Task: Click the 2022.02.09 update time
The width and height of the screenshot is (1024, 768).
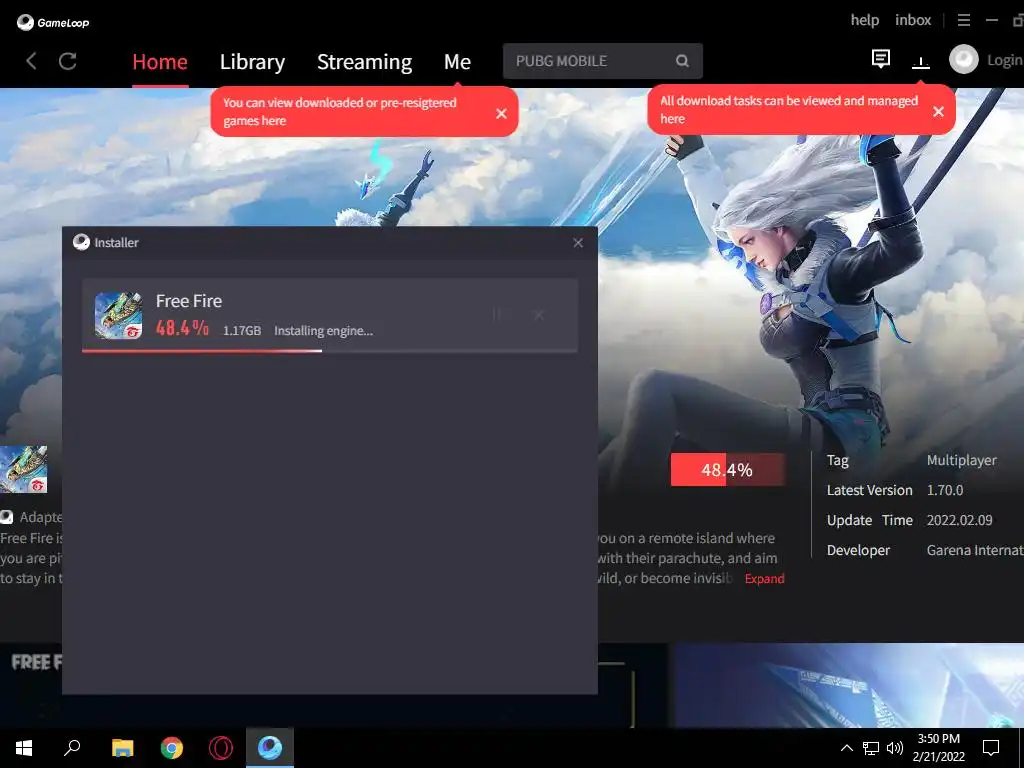Action: click(x=959, y=520)
